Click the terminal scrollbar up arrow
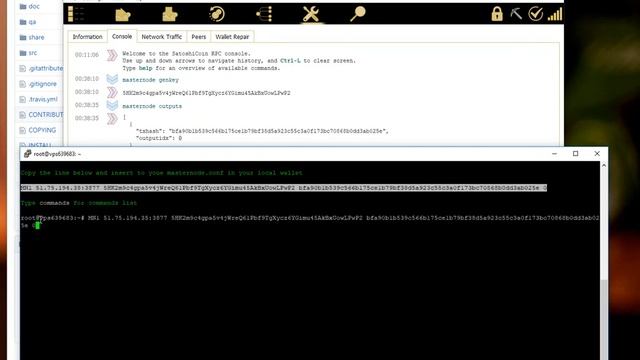The height and width of the screenshot is (360, 640). click(604, 165)
